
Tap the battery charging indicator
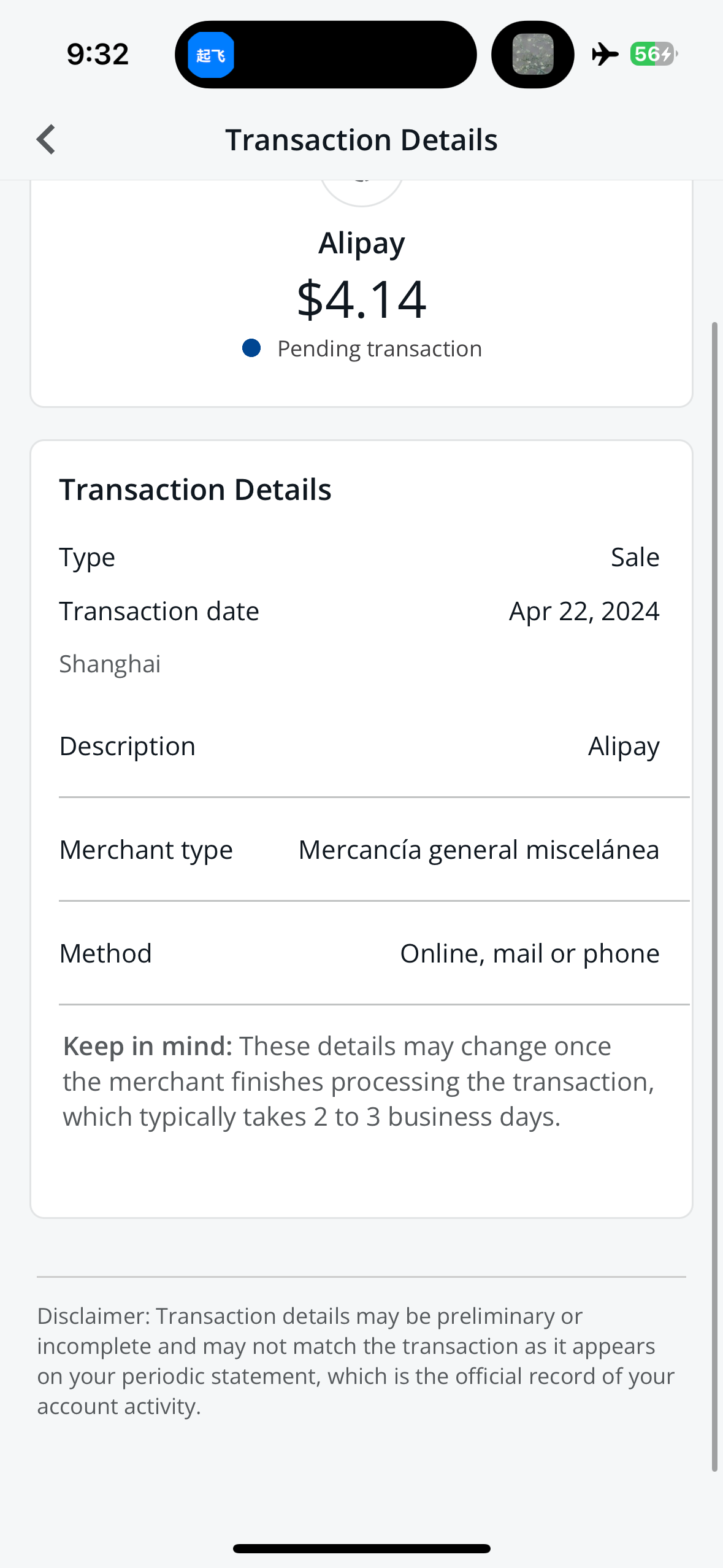coord(653,54)
